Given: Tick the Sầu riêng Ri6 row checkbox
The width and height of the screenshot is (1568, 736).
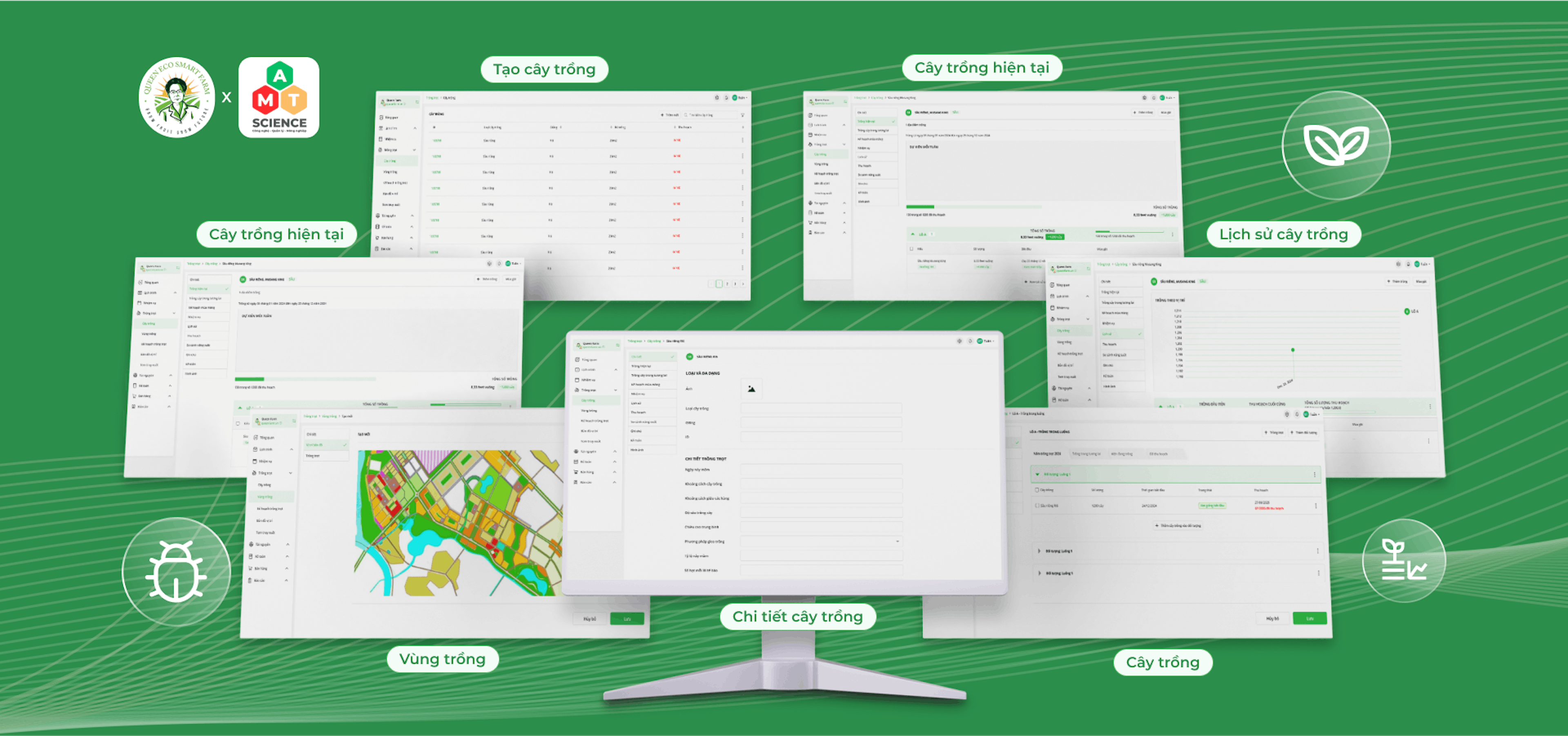Looking at the screenshot, I should [1037, 506].
